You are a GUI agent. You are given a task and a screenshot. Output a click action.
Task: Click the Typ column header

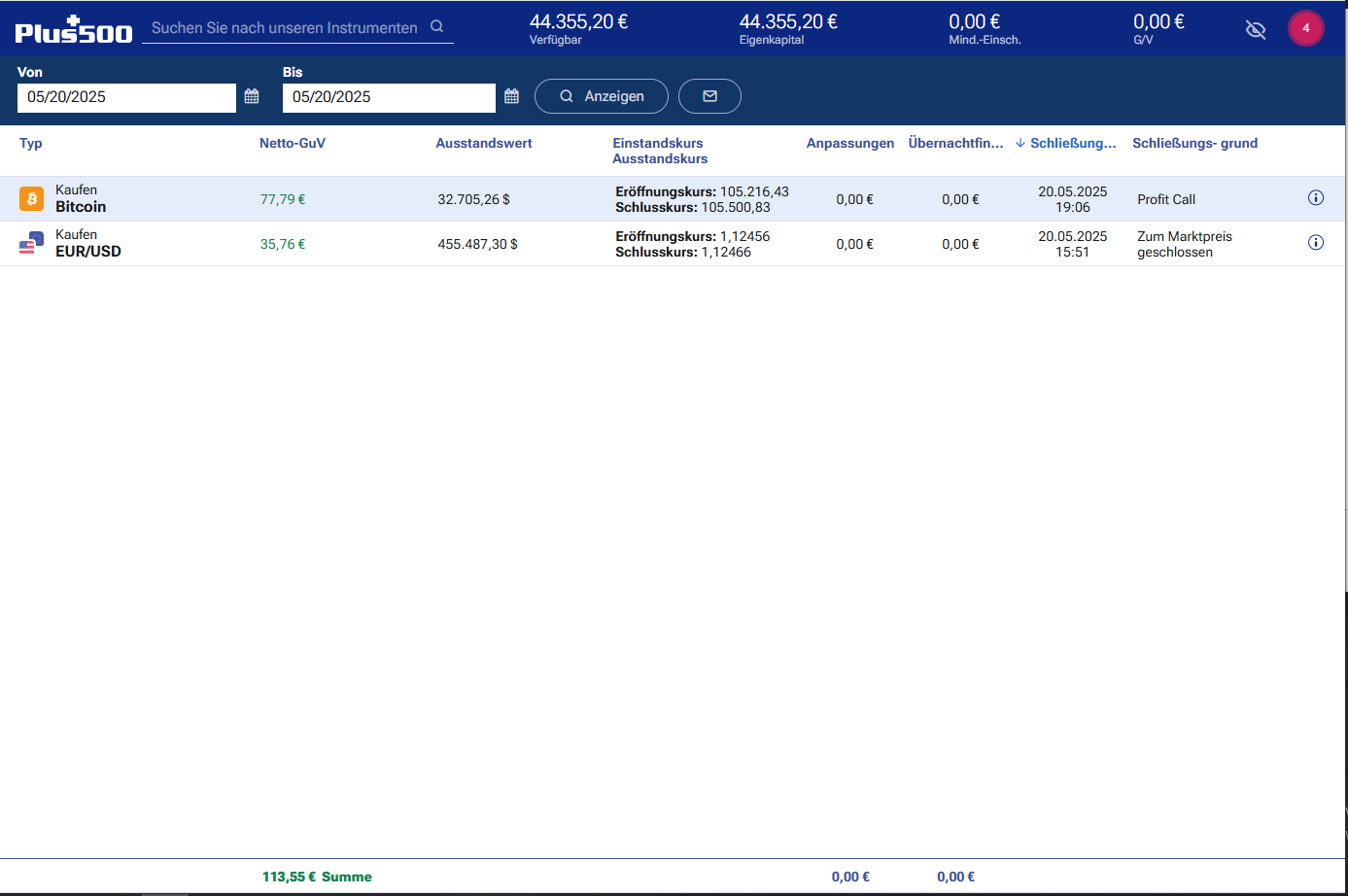[x=31, y=143]
